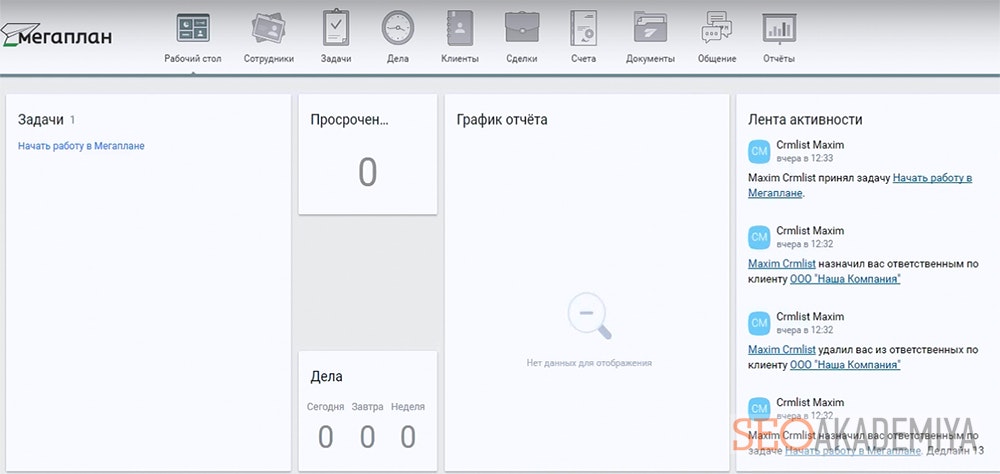The width and height of the screenshot is (1000, 474).
Task: Open the Сделки briefcase icon
Action: pyautogui.click(x=522, y=28)
